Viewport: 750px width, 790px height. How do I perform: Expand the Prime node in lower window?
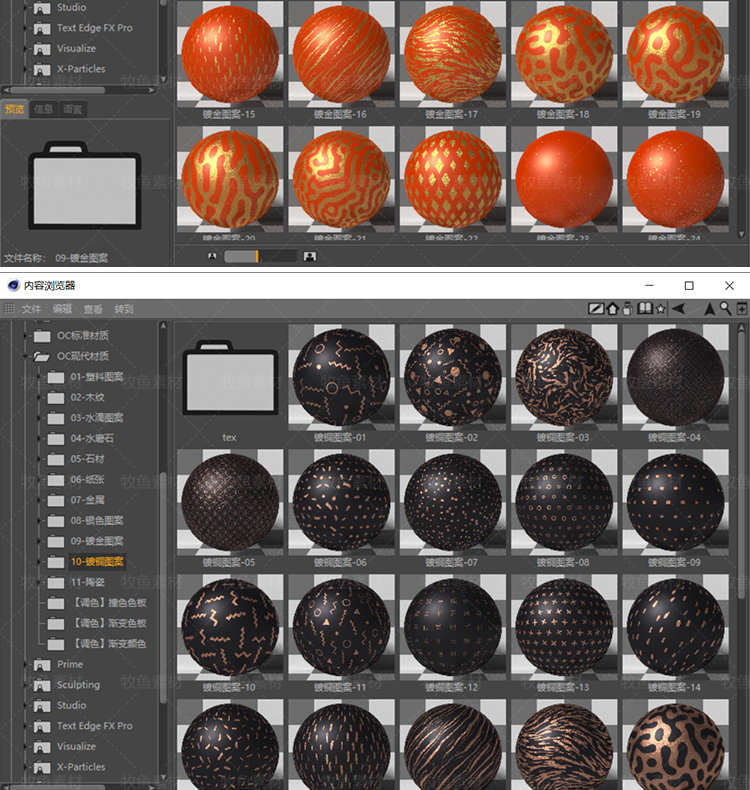25,665
